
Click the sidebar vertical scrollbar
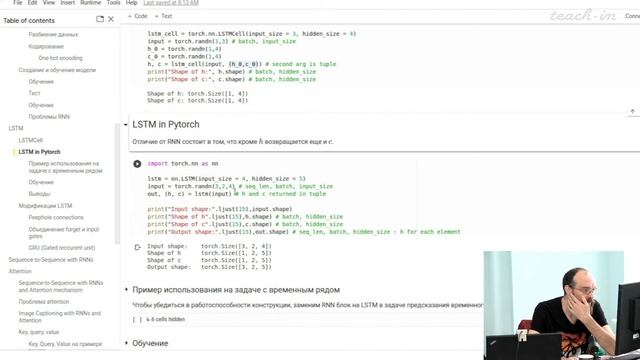pyautogui.click(x=118, y=184)
